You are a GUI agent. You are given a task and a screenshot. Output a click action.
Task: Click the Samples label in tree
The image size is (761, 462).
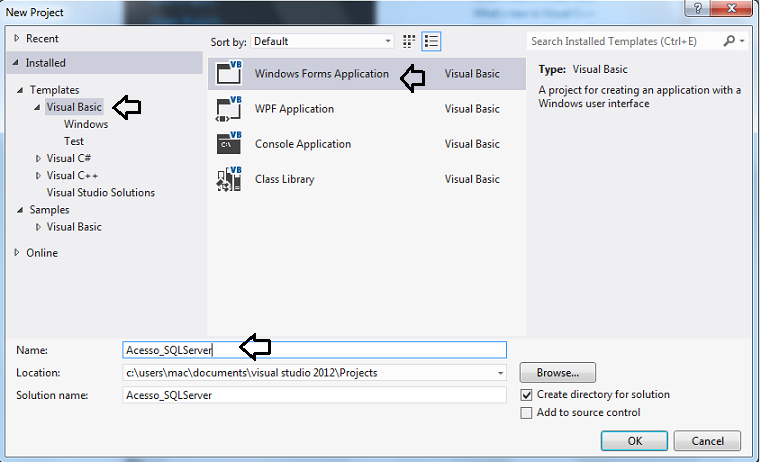click(50, 210)
